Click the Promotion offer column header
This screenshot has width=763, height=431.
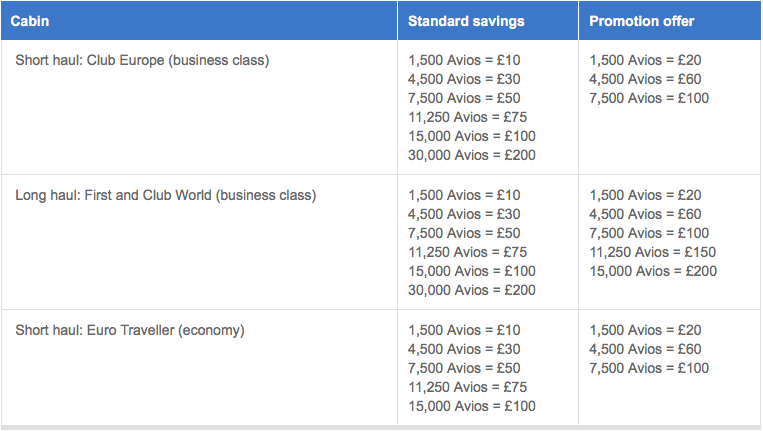tap(641, 21)
